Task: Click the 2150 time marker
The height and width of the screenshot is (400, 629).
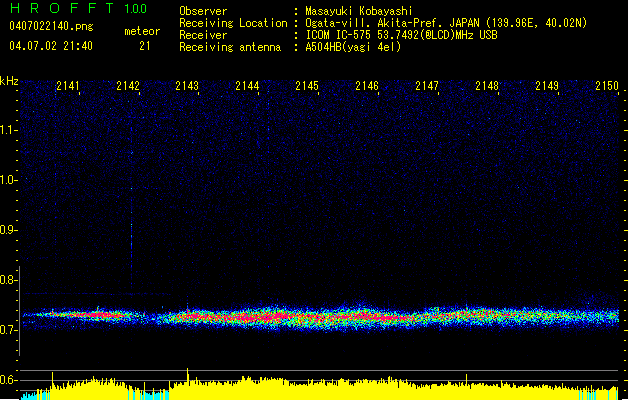Action: tap(606, 87)
